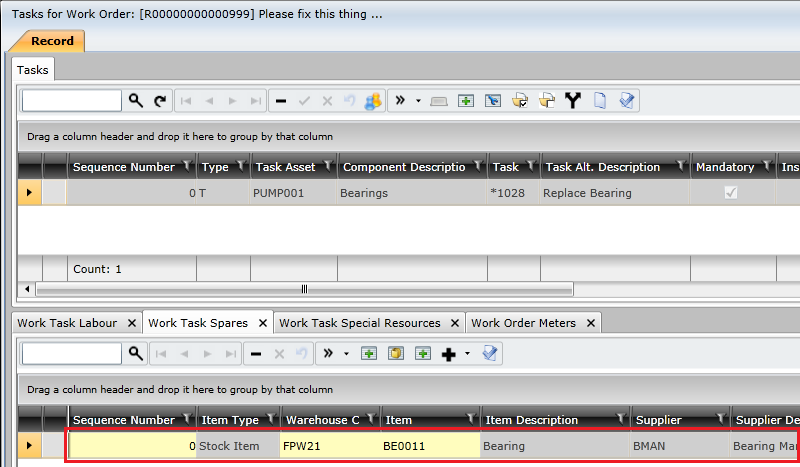Click the black plus icon in Spares toolbar
800x467 pixels.
[449, 354]
